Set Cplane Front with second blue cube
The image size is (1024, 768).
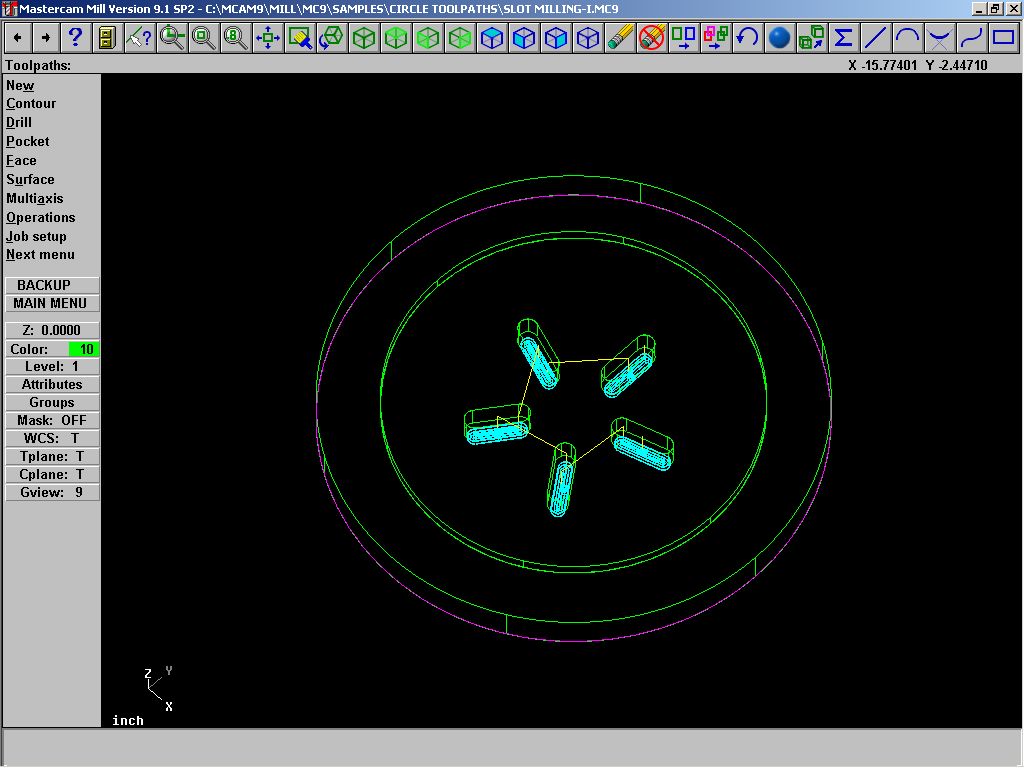click(x=524, y=38)
